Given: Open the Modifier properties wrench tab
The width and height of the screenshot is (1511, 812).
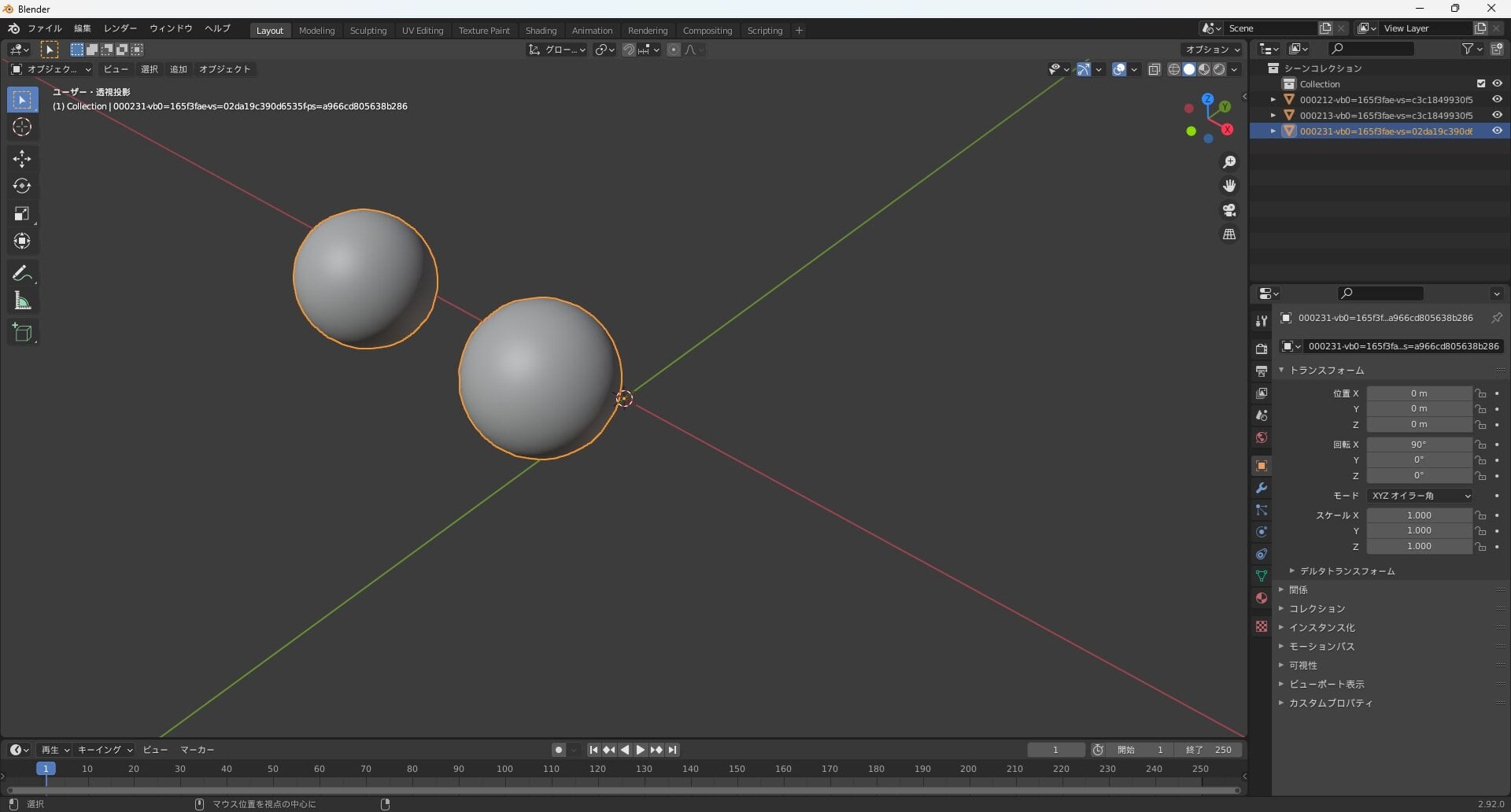Looking at the screenshot, I should pos(1262,488).
